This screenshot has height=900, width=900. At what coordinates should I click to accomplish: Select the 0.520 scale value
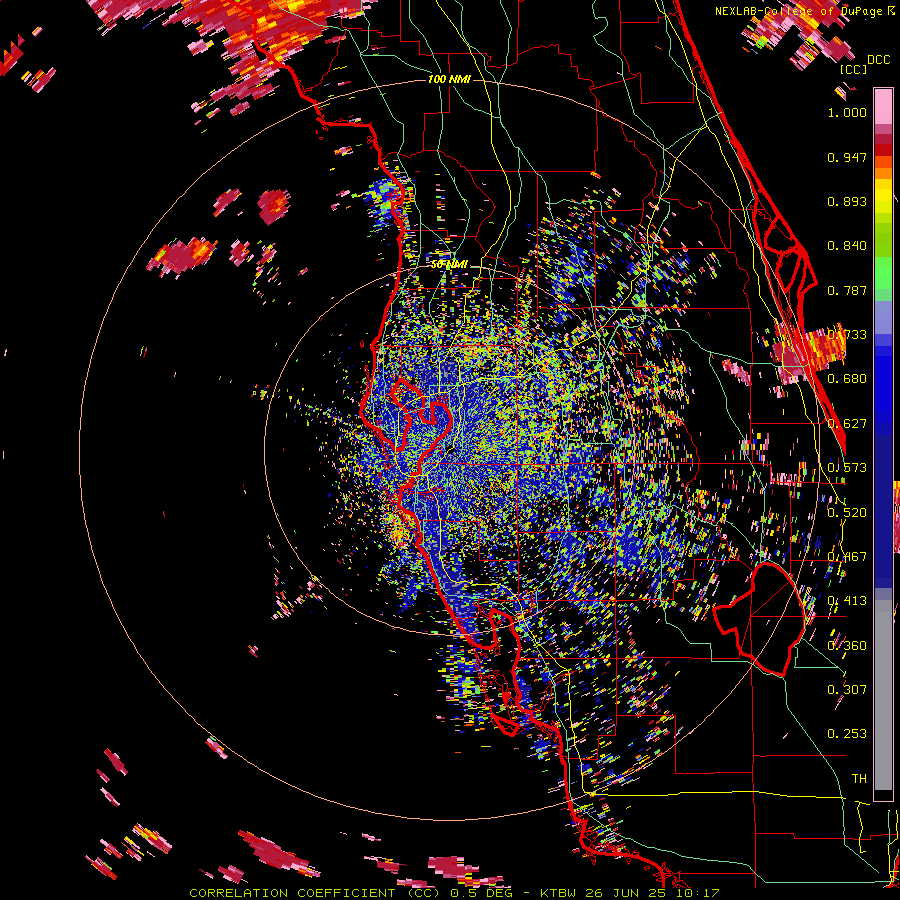click(847, 512)
